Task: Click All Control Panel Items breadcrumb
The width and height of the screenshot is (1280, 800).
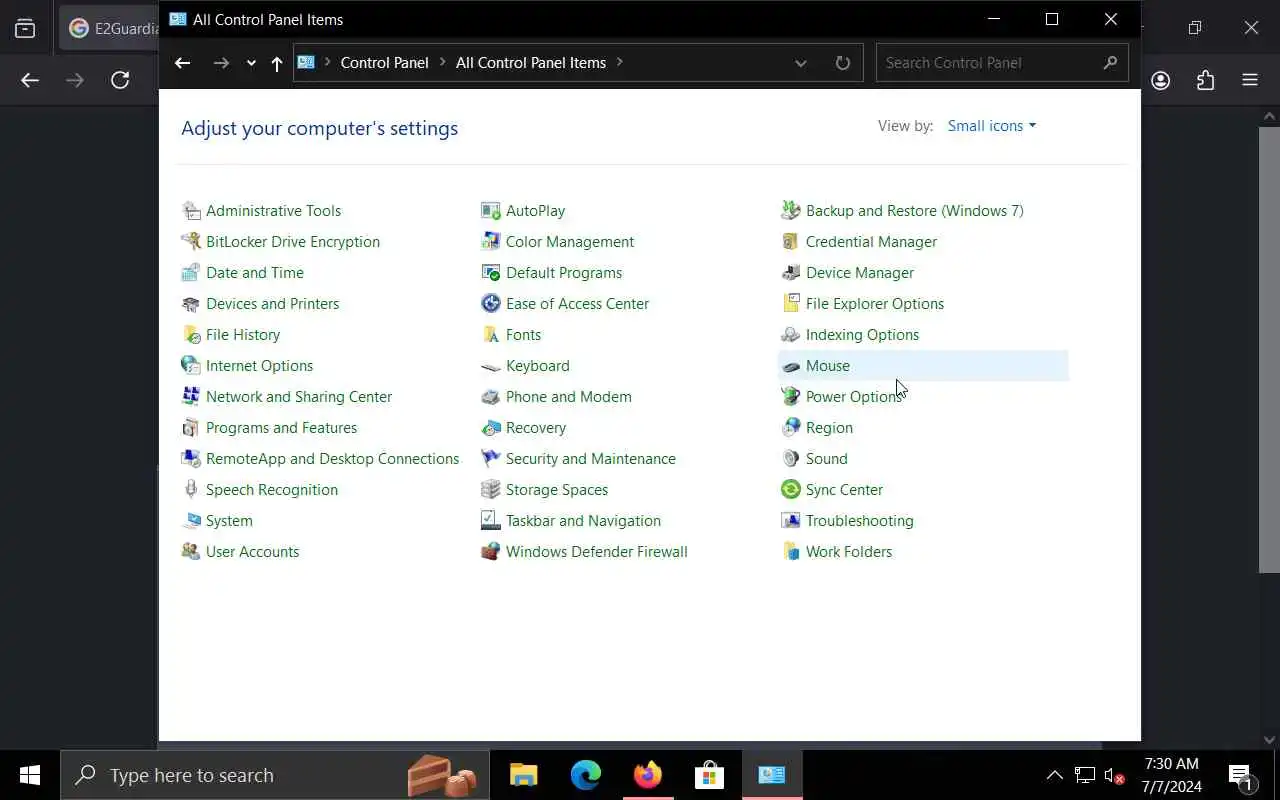Action: 531,62
